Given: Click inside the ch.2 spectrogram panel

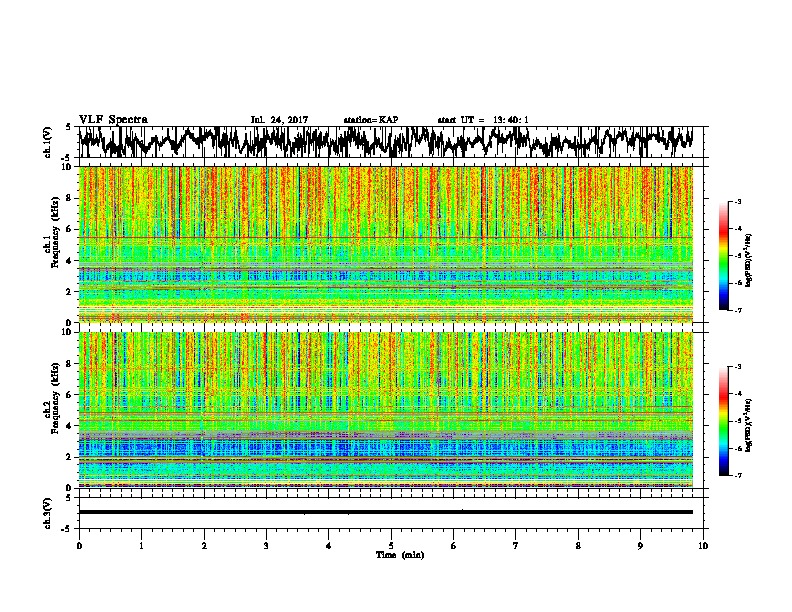Looking at the screenshot, I should (385, 410).
